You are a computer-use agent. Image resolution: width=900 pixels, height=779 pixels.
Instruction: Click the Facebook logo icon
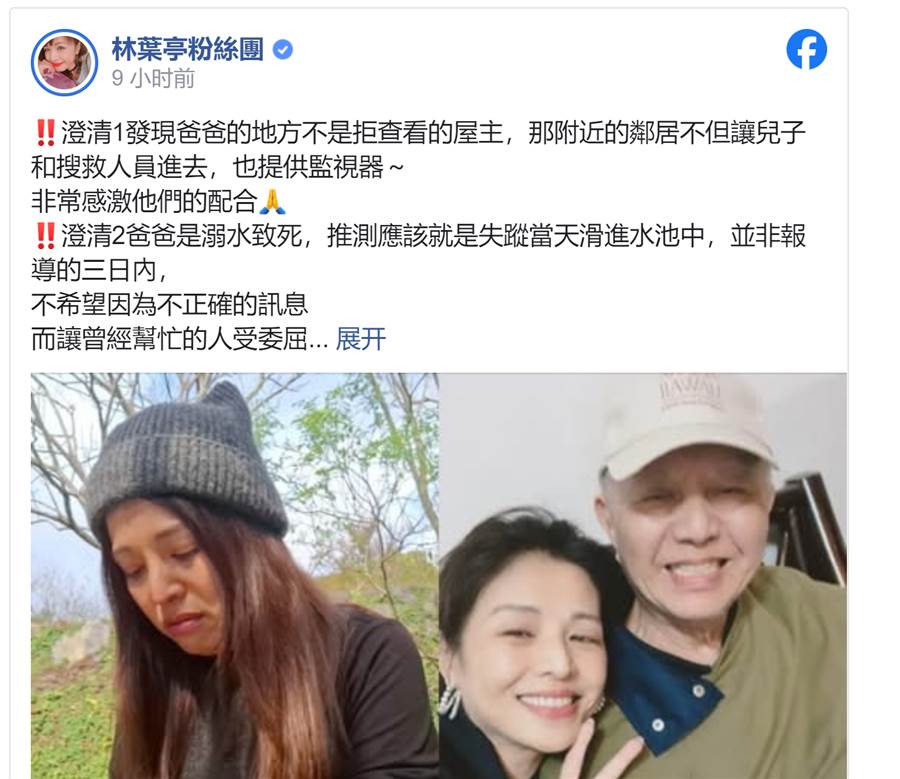(x=806, y=49)
